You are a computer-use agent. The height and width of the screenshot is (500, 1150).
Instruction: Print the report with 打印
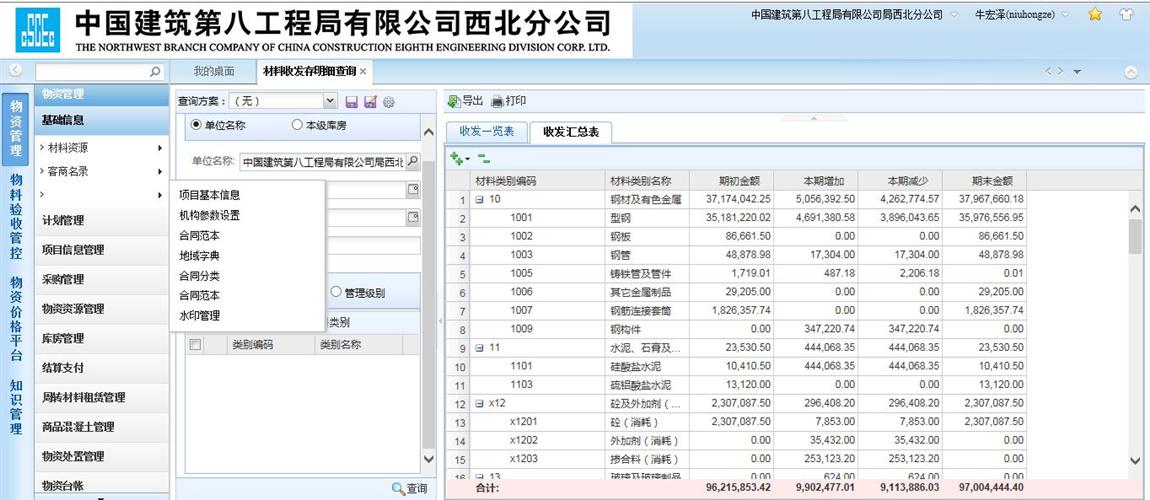[x=508, y=101]
